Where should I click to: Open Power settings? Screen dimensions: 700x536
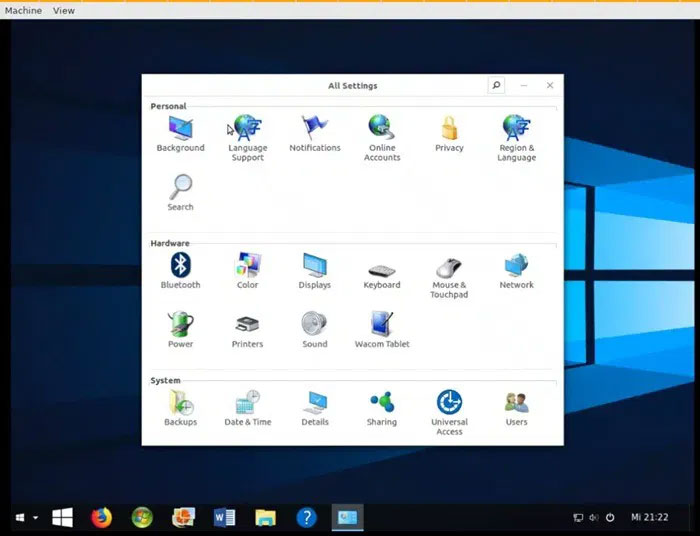tap(180, 330)
